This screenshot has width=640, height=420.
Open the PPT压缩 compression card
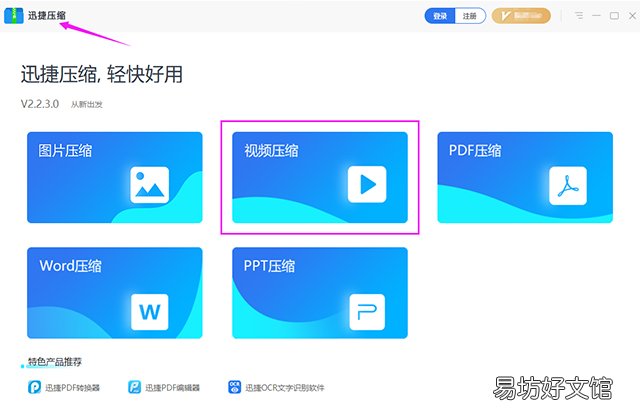pos(320,293)
